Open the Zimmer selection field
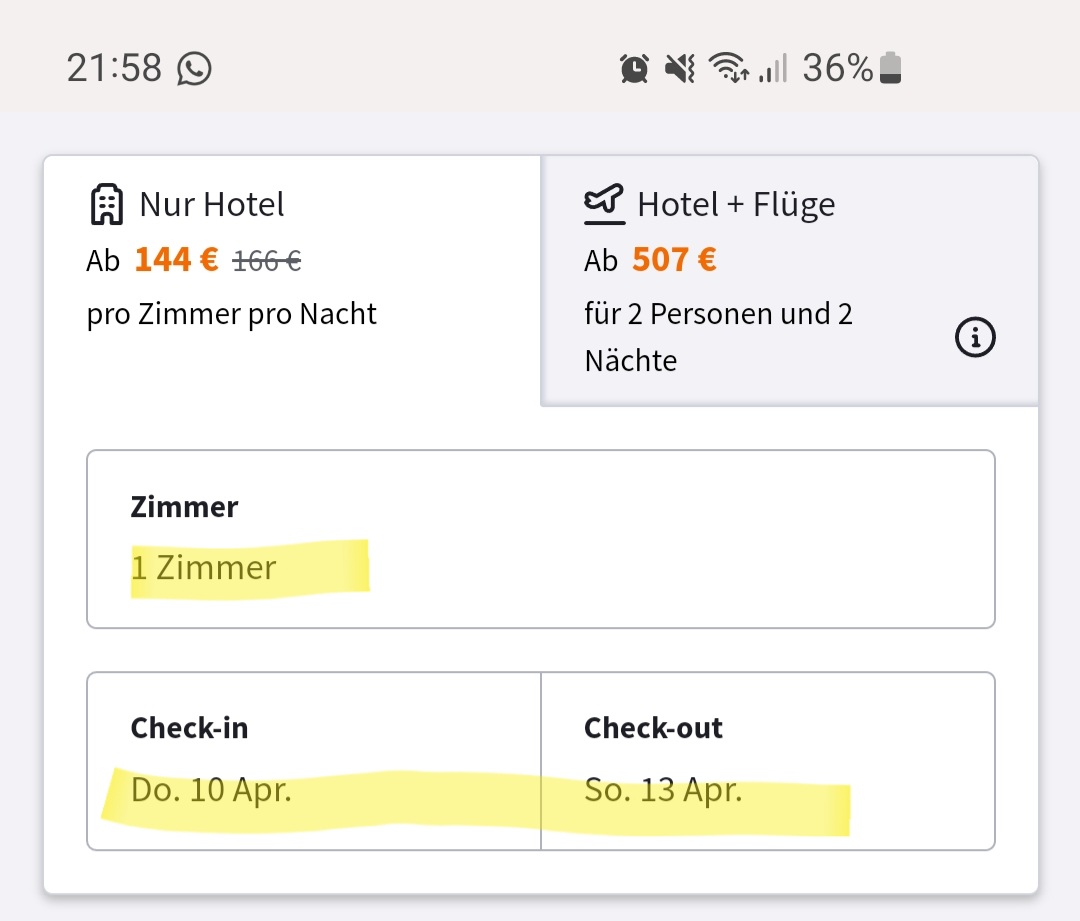Viewport: 1080px width, 921px height. tap(540, 539)
